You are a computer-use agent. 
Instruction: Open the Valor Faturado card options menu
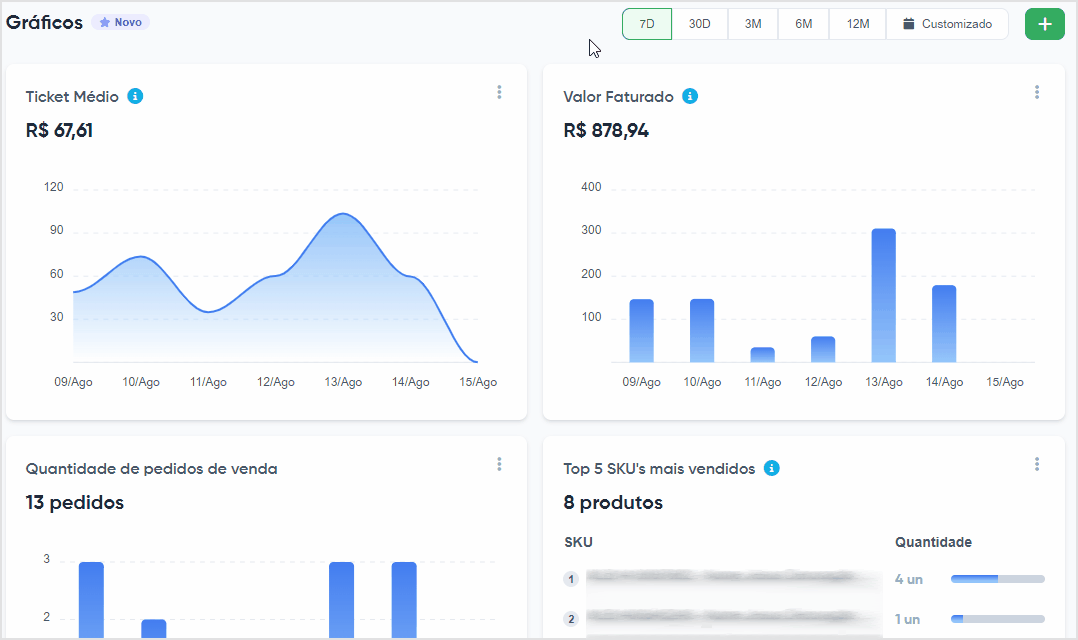(x=1037, y=92)
